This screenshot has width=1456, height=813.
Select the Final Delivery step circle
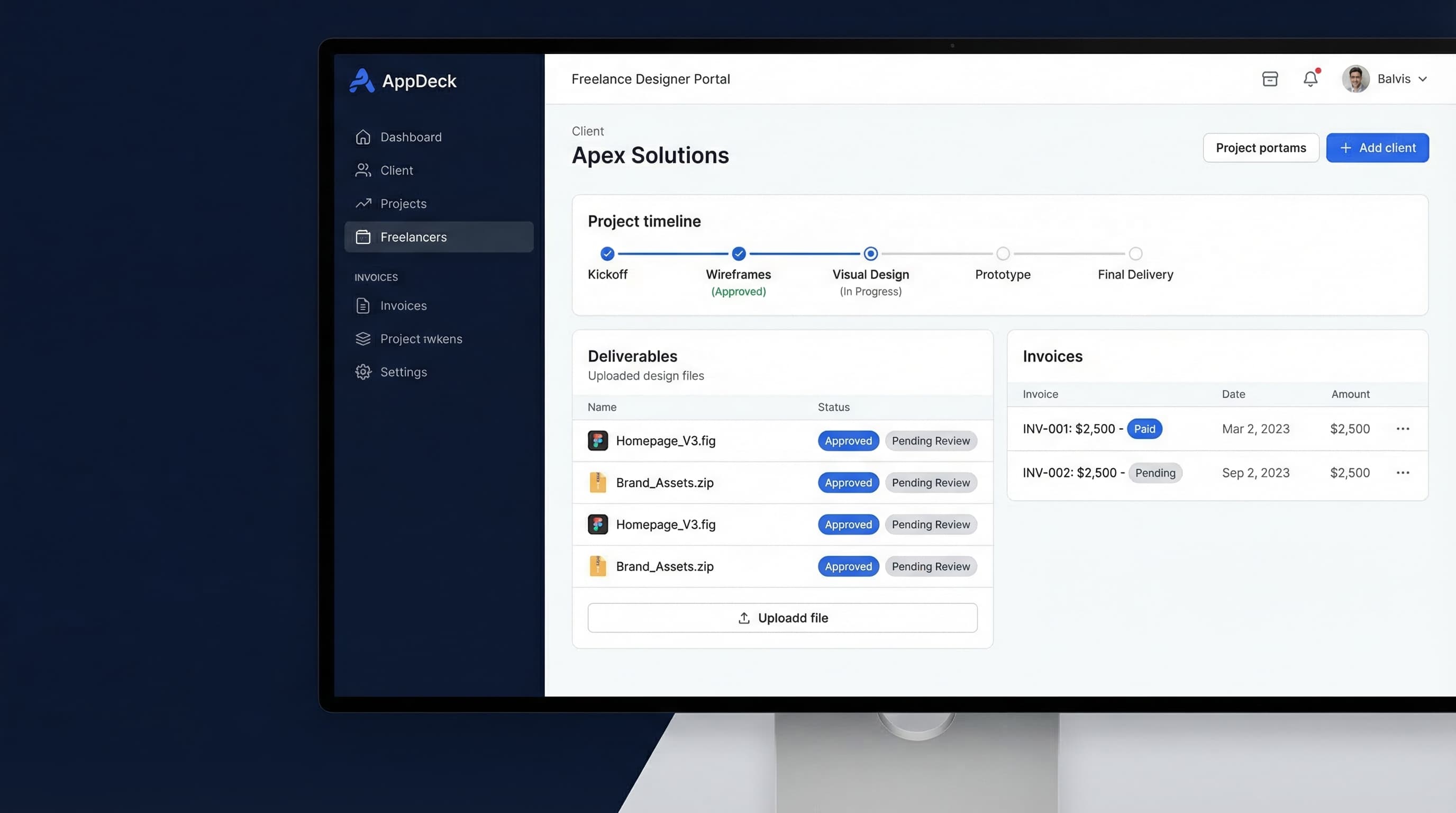pyautogui.click(x=1135, y=254)
